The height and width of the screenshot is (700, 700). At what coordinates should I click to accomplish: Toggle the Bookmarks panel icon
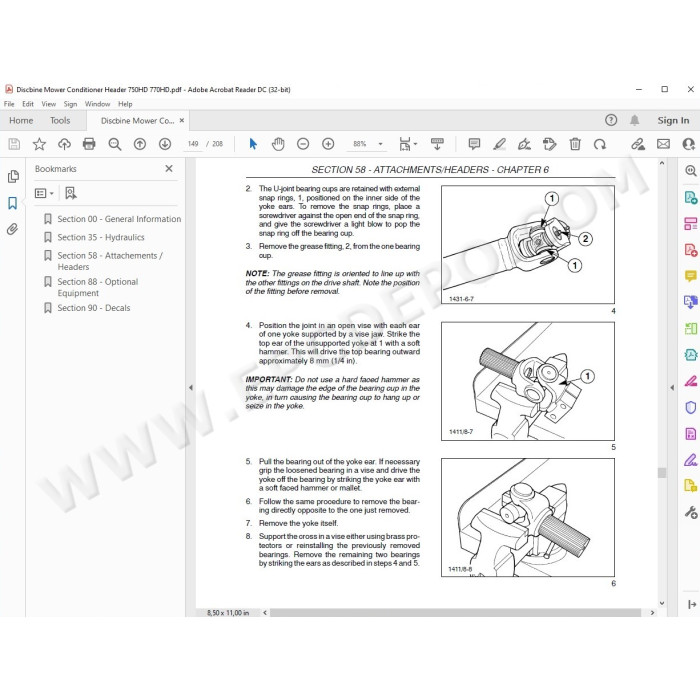12,203
